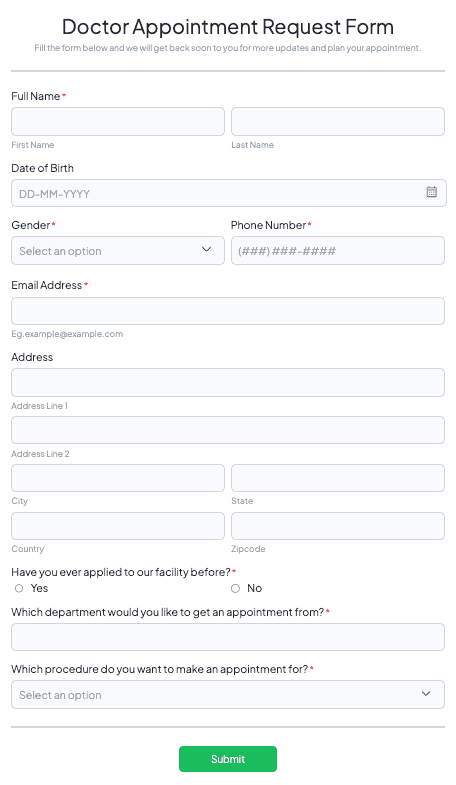Viewport: 456px width, 785px height.
Task: Click the procedure dropdown chevron arrow
Action: [x=426, y=693]
